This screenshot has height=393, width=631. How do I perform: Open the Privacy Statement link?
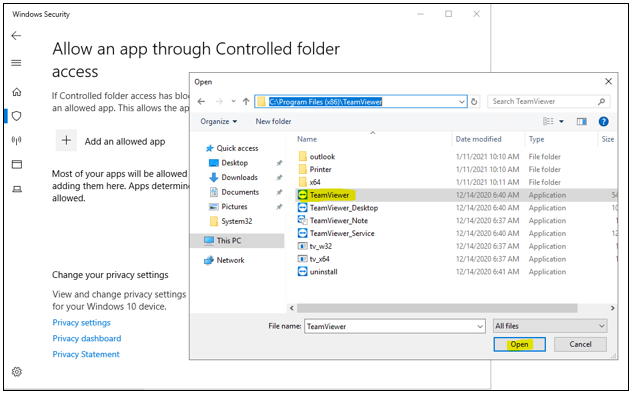86,354
